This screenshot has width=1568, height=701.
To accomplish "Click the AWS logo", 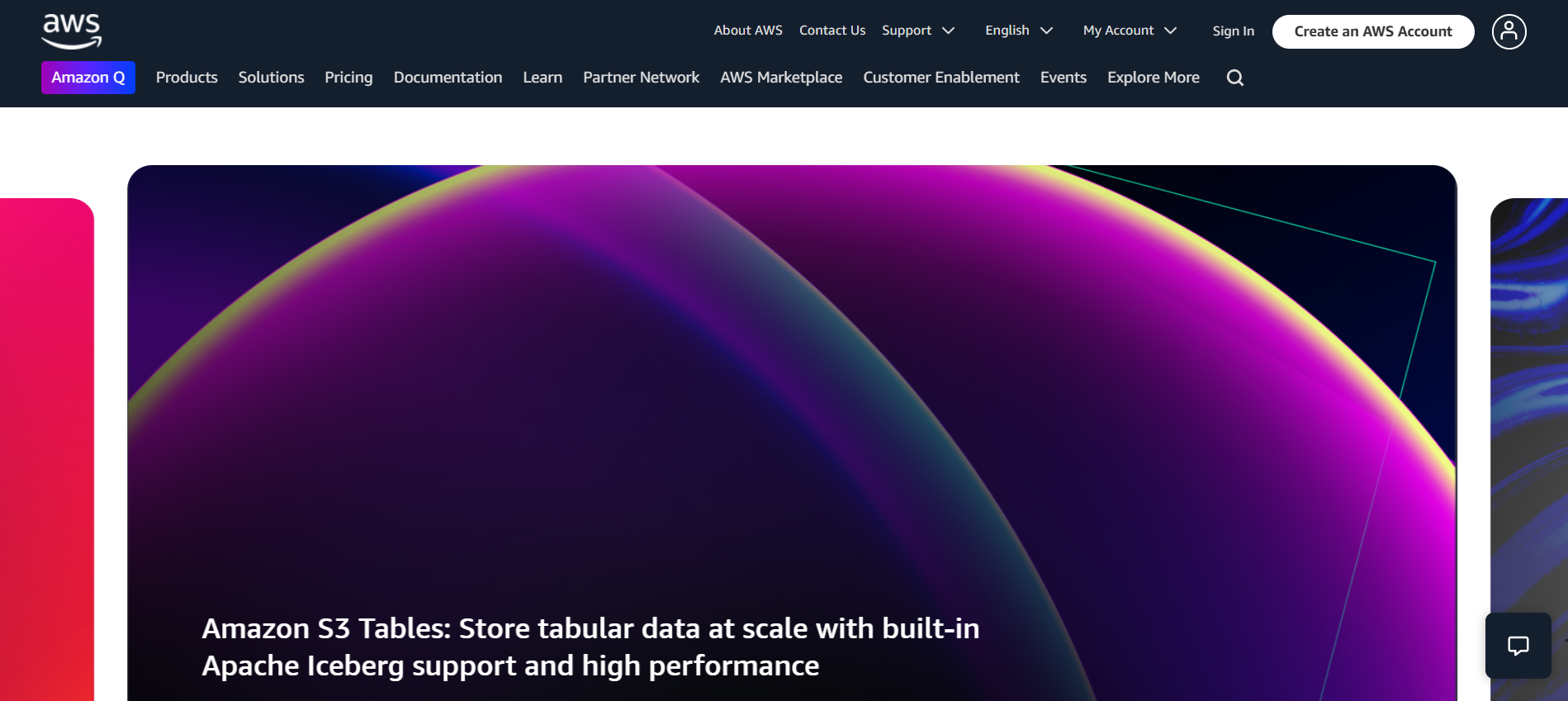I will [x=72, y=31].
